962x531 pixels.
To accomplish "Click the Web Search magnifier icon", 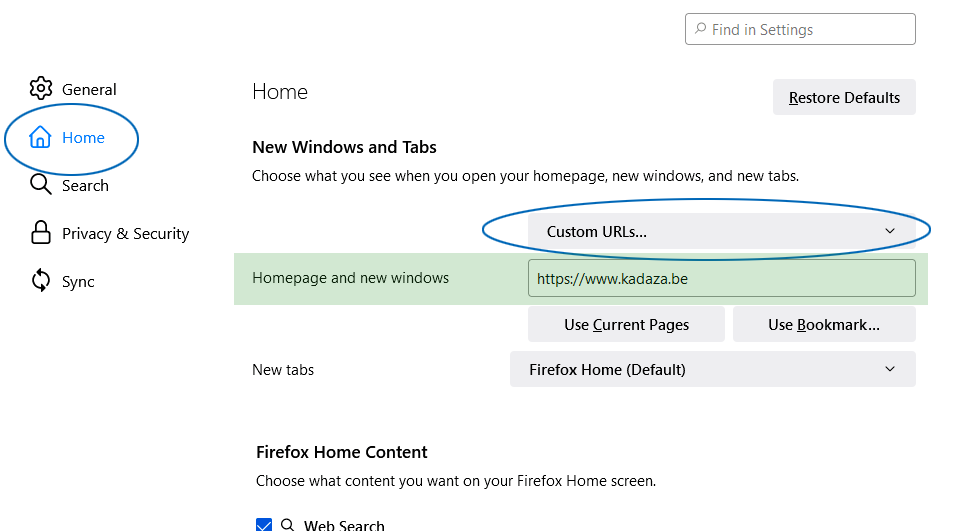I will point(287,524).
